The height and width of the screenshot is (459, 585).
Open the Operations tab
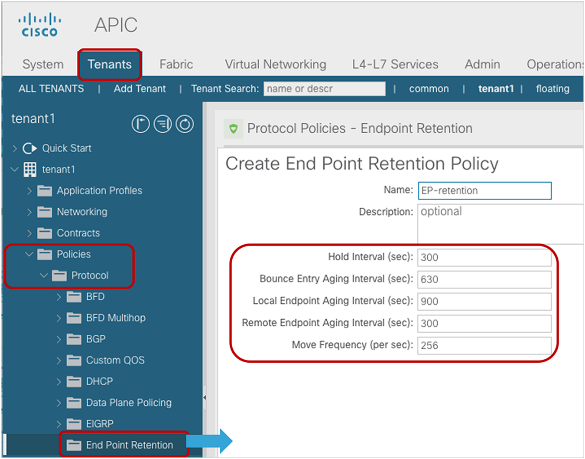(x=555, y=65)
